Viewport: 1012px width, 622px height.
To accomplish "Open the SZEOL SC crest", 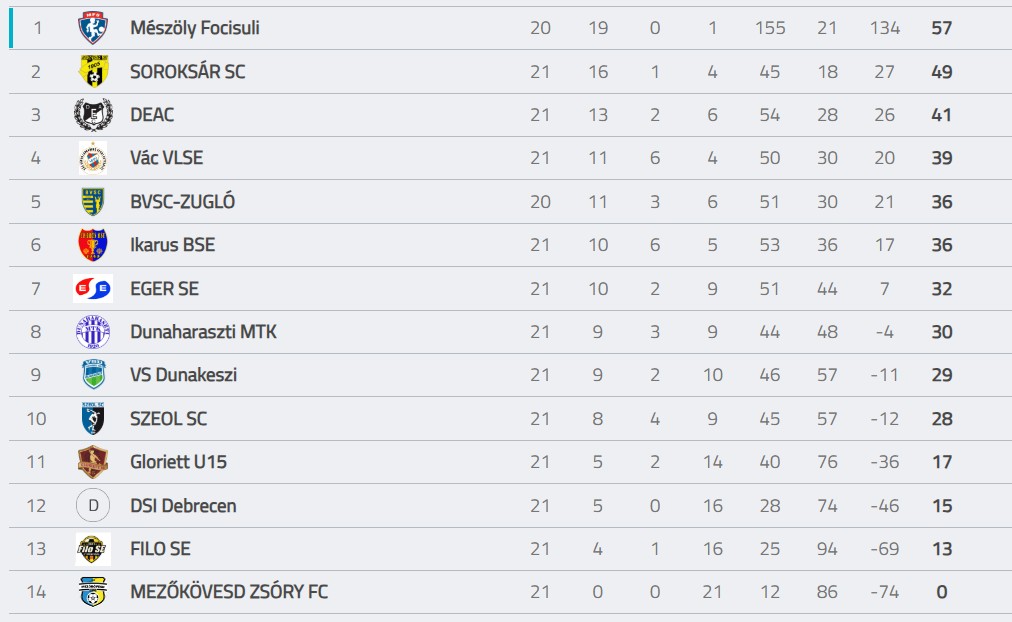I will (x=93, y=418).
